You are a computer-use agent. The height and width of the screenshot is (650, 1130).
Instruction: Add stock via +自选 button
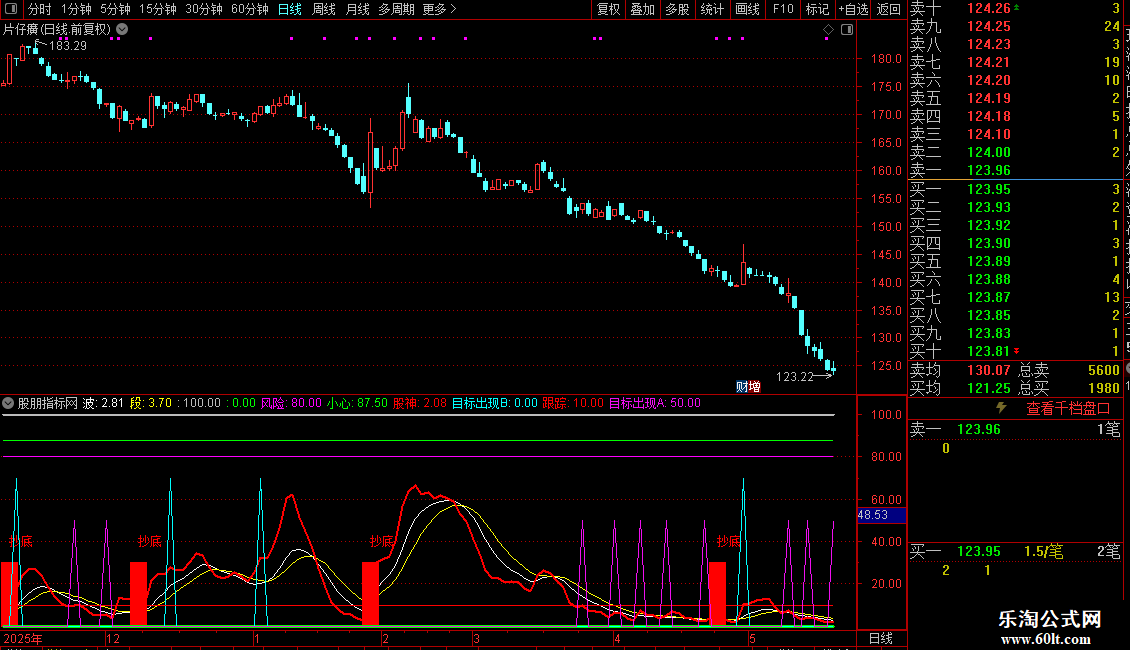(x=854, y=9)
